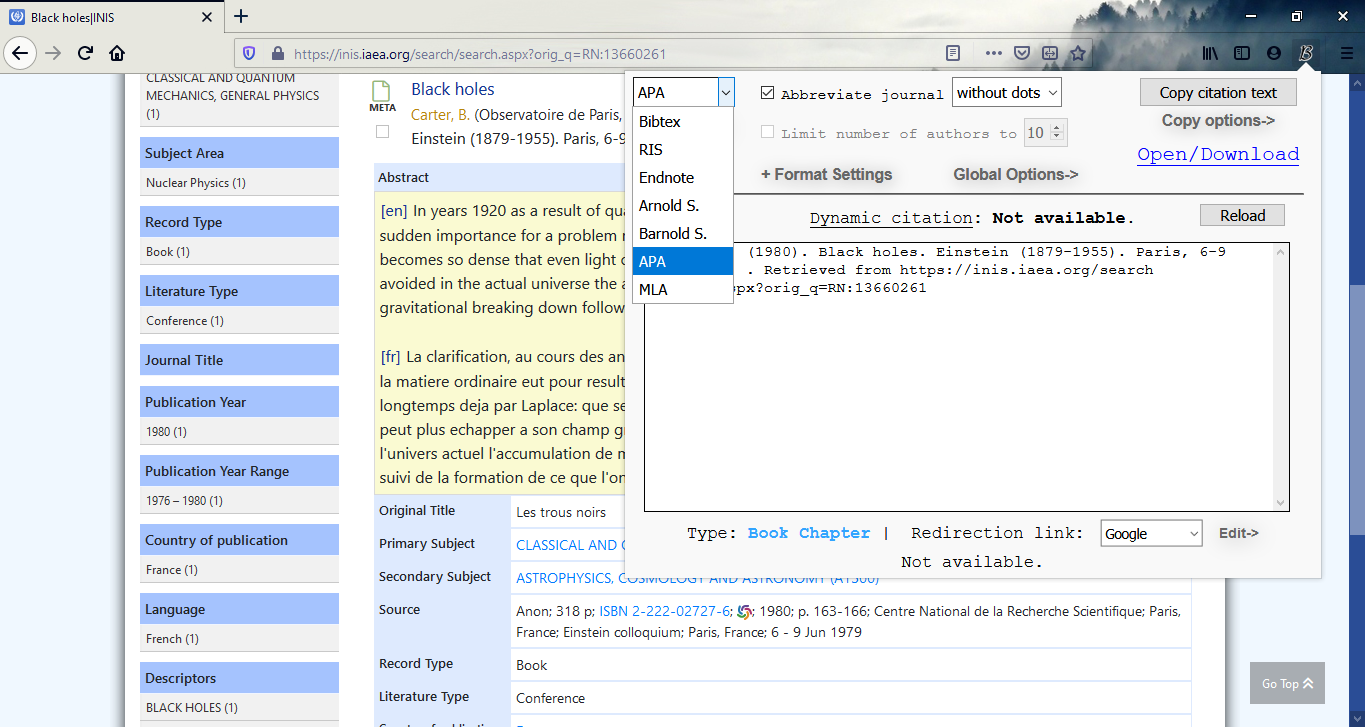This screenshot has height=727, width=1365.
Task: Open the 'without dots' dropdown
Action: click(x=1006, y=93)
